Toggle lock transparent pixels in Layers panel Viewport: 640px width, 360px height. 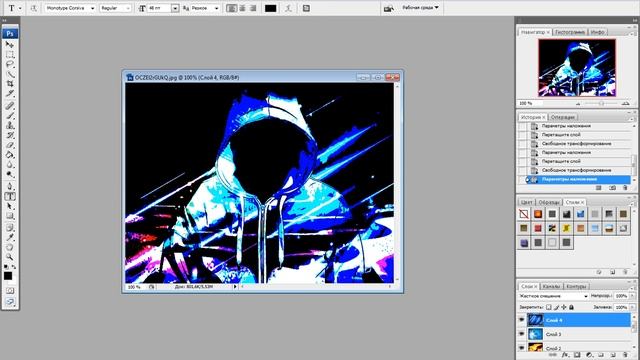(x=549, y=307)
